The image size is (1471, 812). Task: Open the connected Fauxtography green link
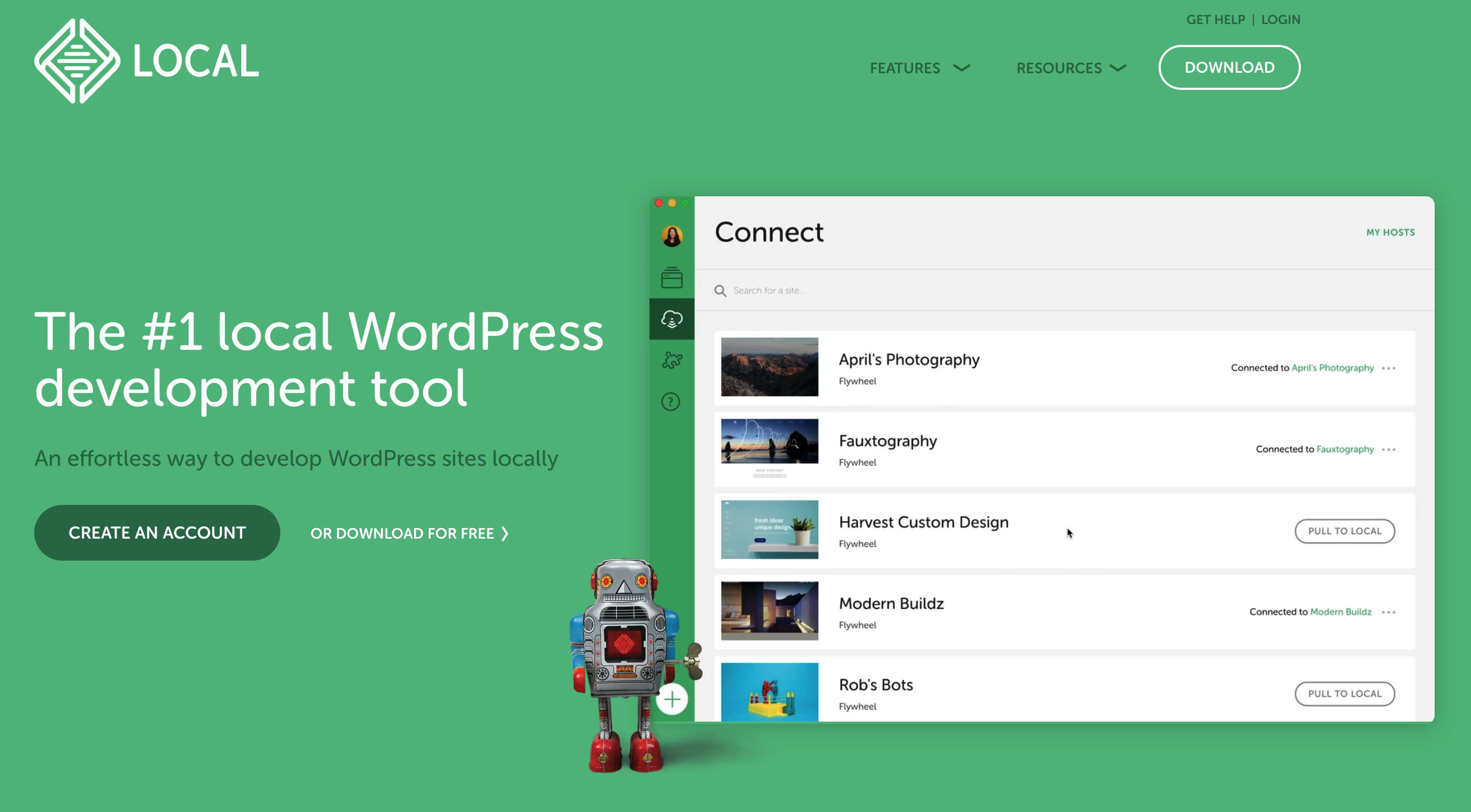coord(1345,449)
